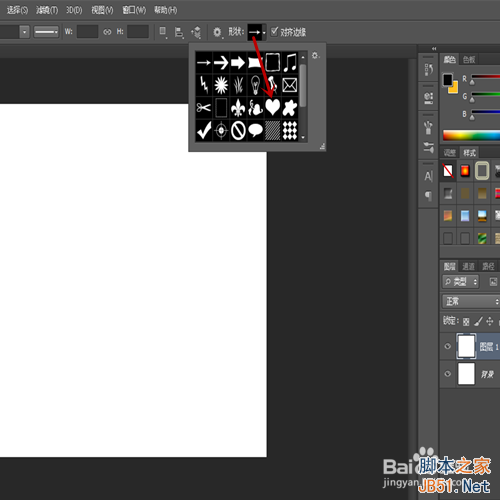Screen dimensions: 500x500
Task: Open the shape picker dropdown arrow
Action: pyautogui.click(x=264, y=33)
